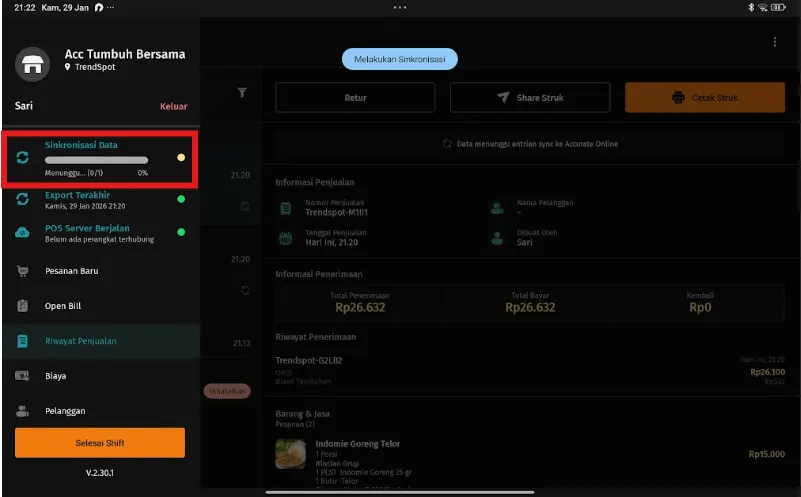
Task: Open the Pelanggan menu item
Action: coord(65,411)
